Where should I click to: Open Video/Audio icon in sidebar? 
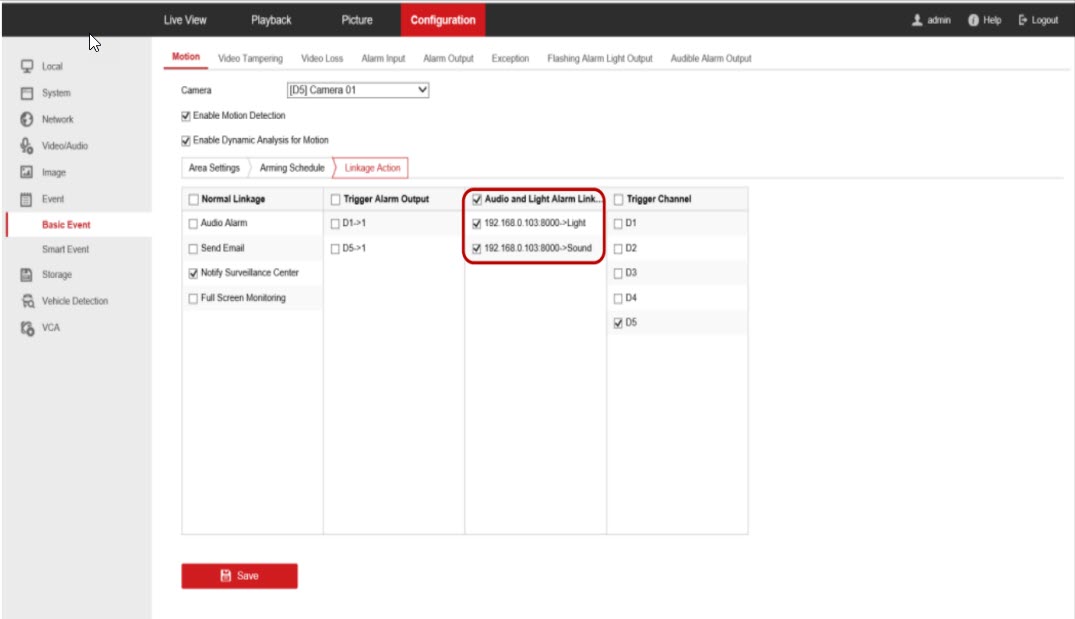click(x=28, y=146)
